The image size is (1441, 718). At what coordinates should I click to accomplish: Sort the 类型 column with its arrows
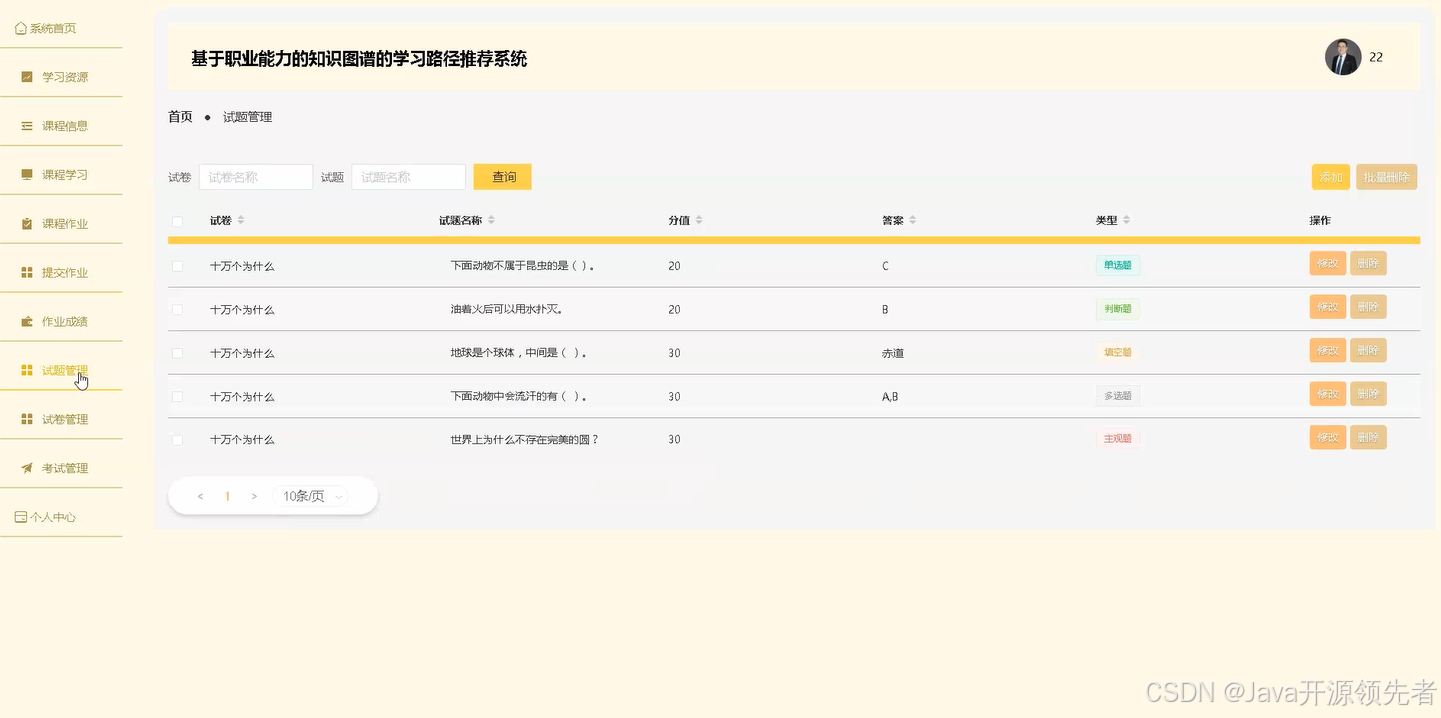pos(1126,220)
